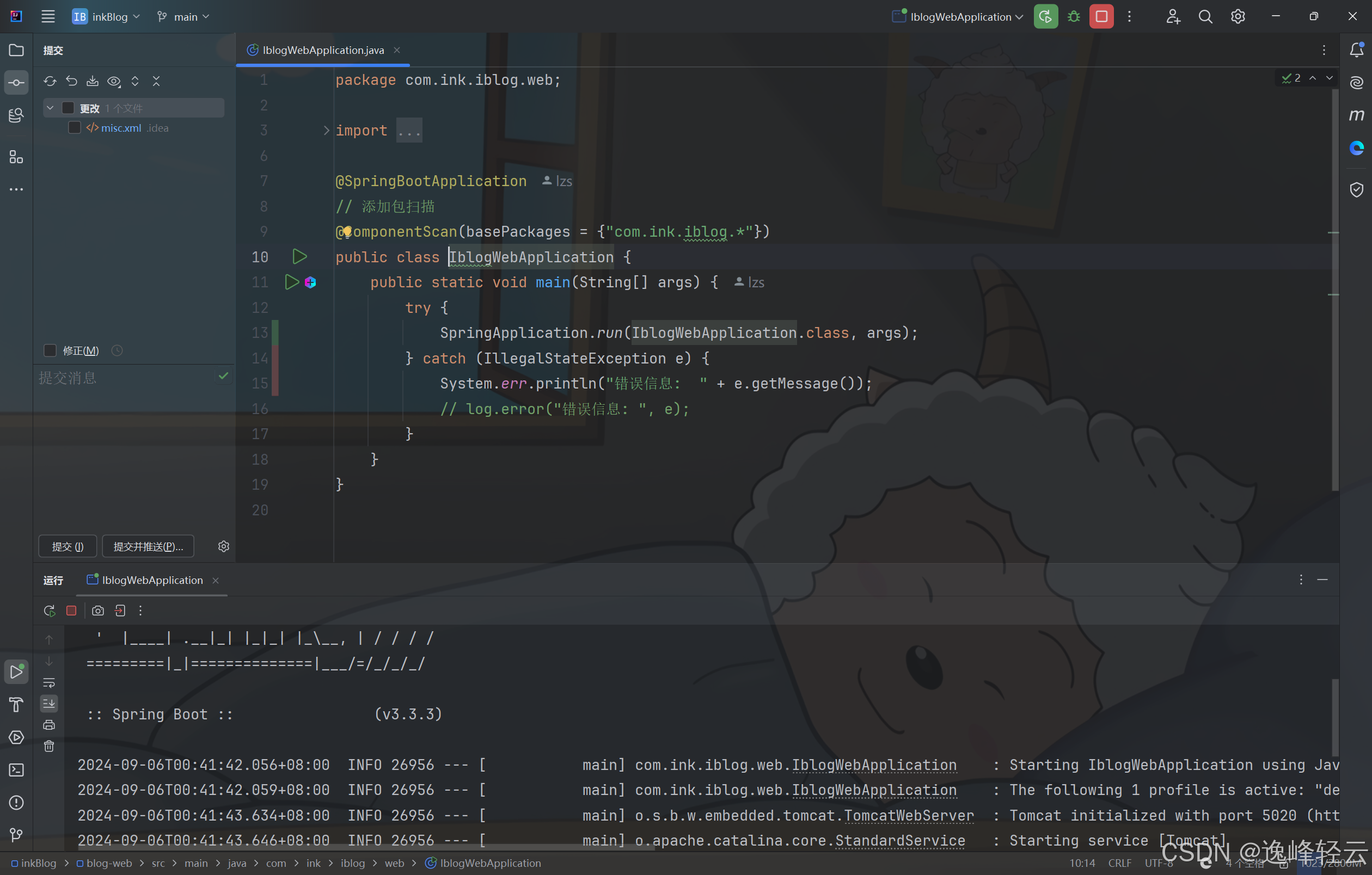The image size is (1372, 875).
Task: Click the Refresh changes icon
Action: [x=50, y=82]
